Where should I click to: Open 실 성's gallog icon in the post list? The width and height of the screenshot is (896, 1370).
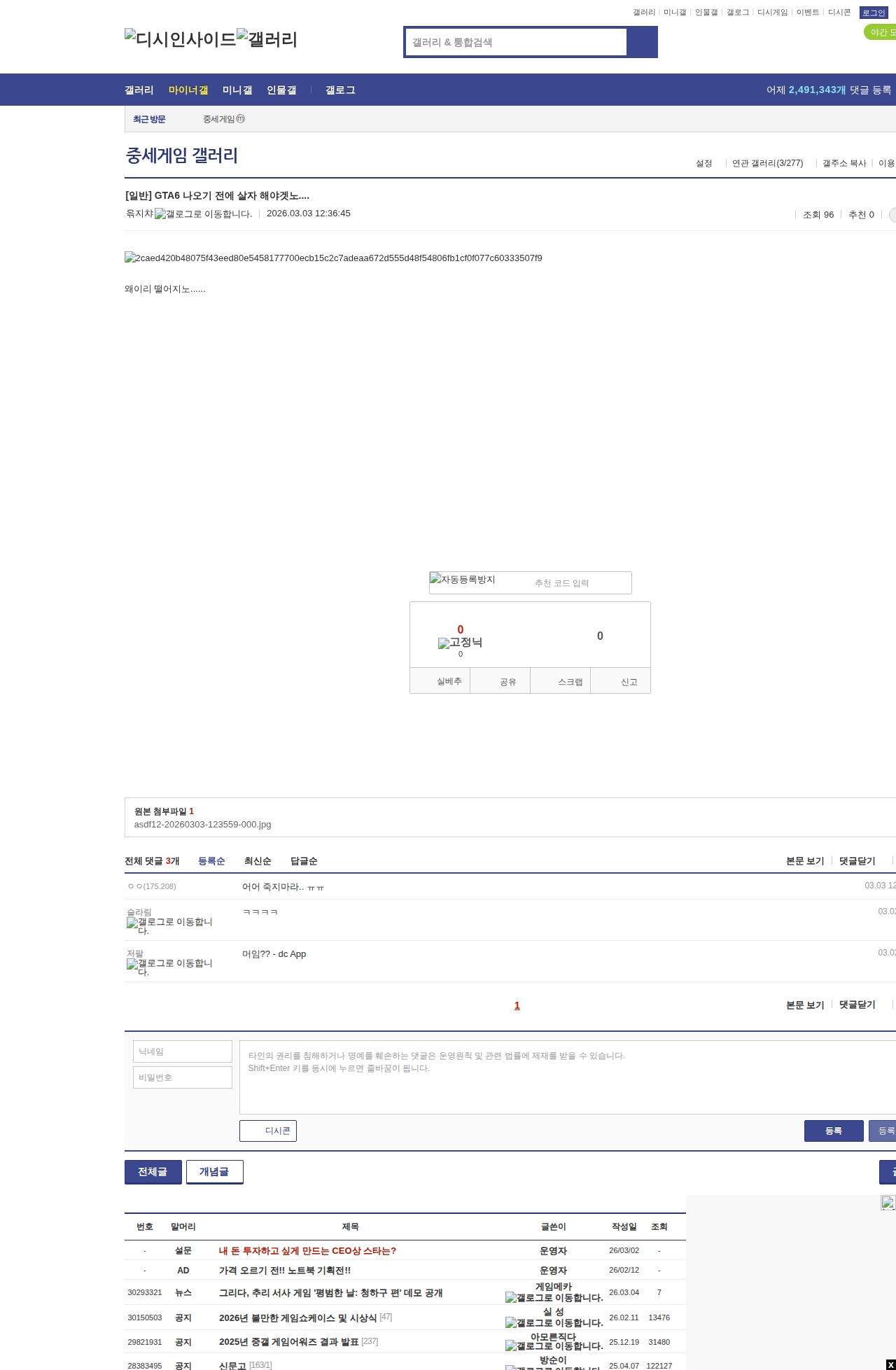point(554,1323)
